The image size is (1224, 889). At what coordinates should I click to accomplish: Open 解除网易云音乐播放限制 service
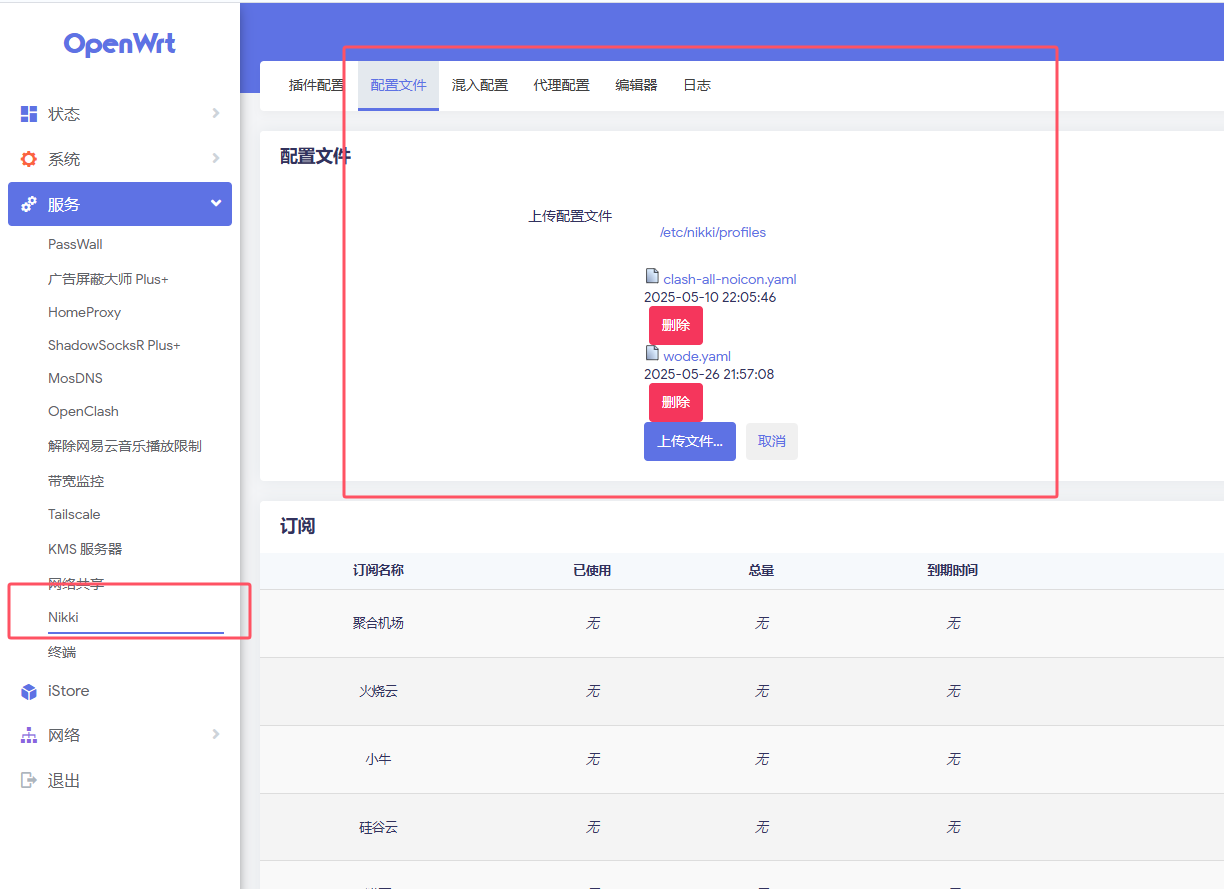tap(125, 446)
